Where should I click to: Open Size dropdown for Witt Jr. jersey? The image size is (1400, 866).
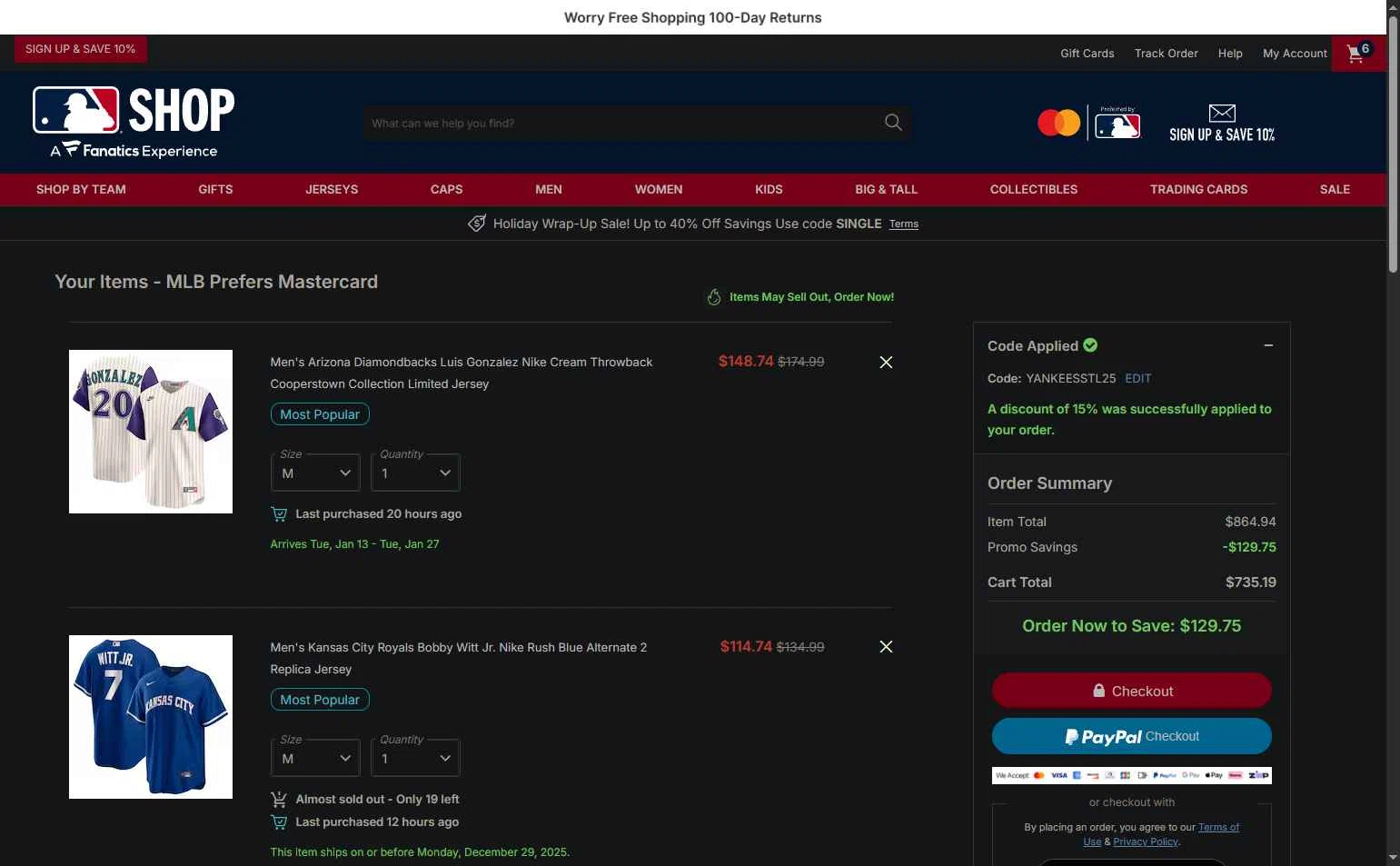tap(315, 758)
